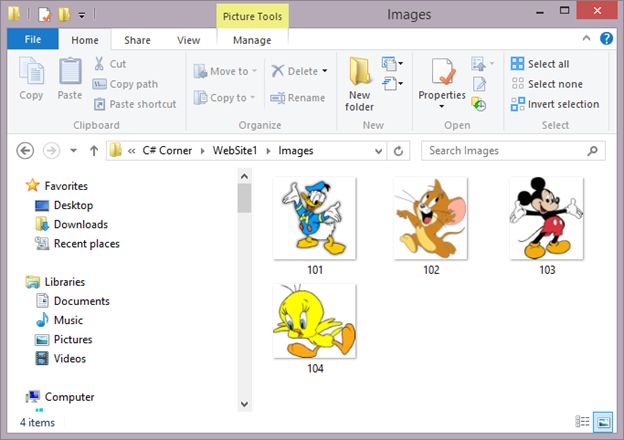Click Invert selection in the ribbon
Screen dimensions: 624x440
click(x=554, y=104)
